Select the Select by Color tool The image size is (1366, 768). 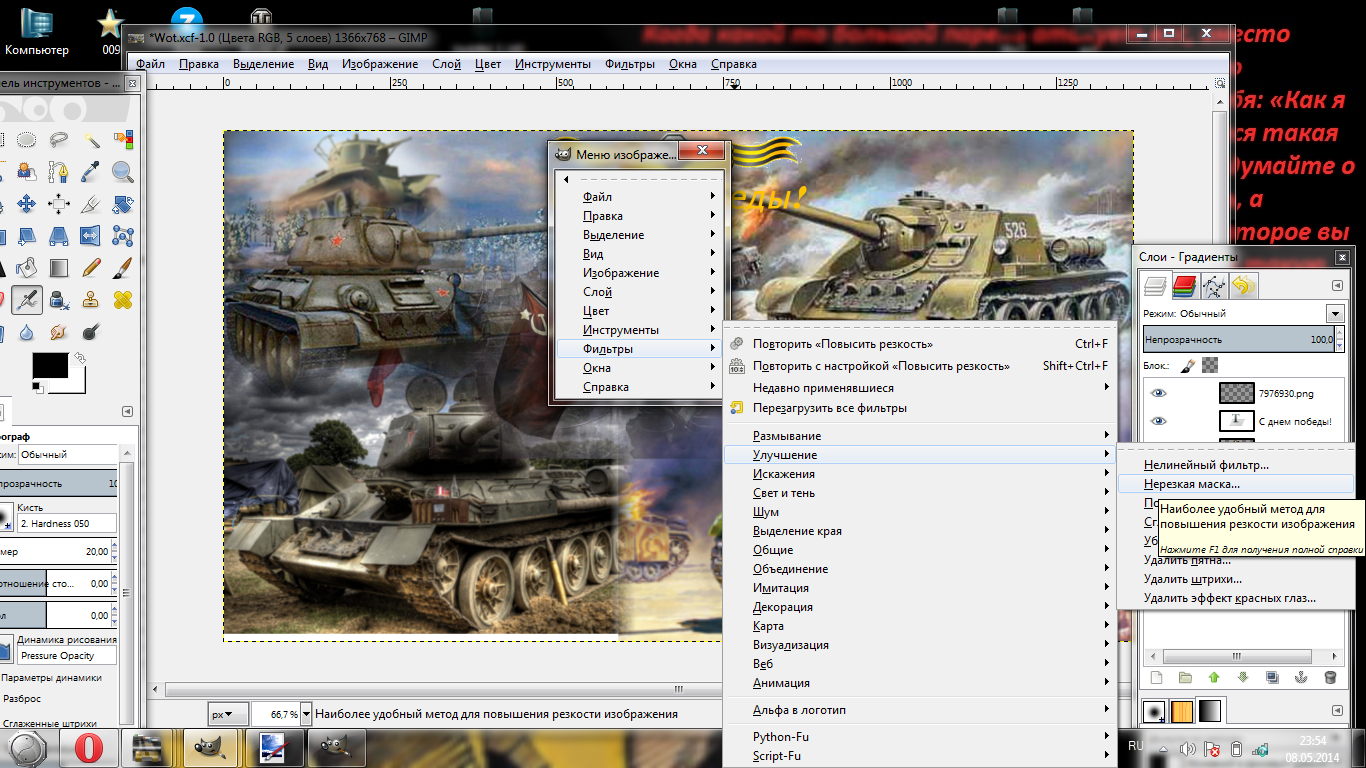(123, 138)
